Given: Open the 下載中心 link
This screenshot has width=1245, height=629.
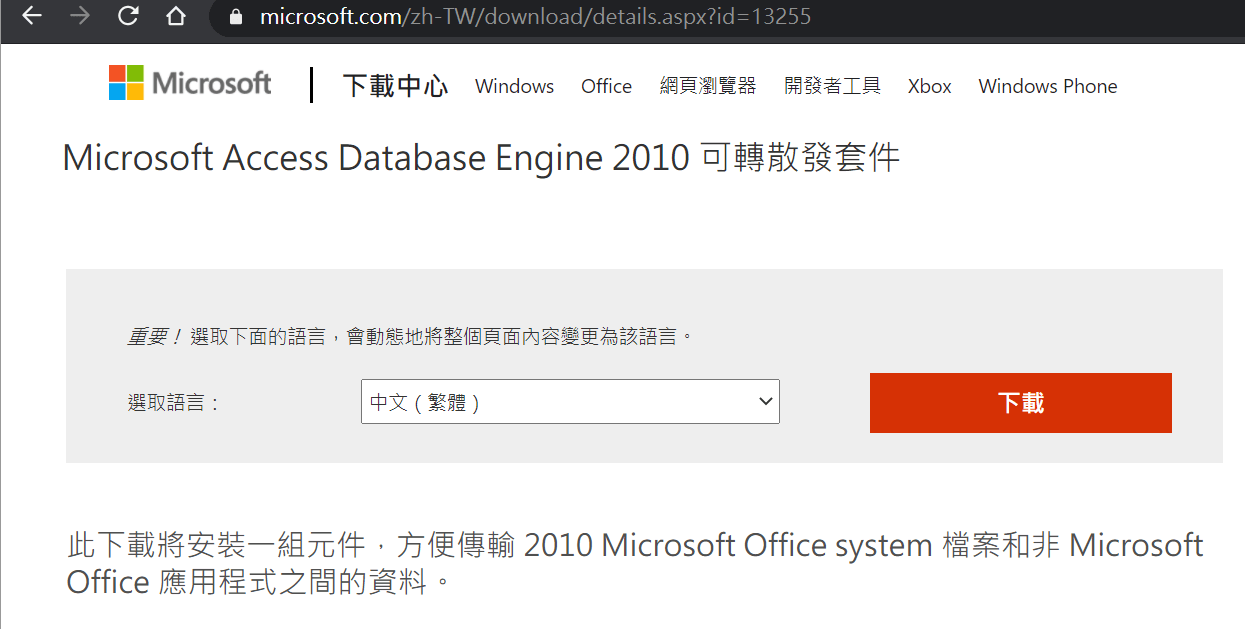Looking at the screenshot, I should point(395,86).
